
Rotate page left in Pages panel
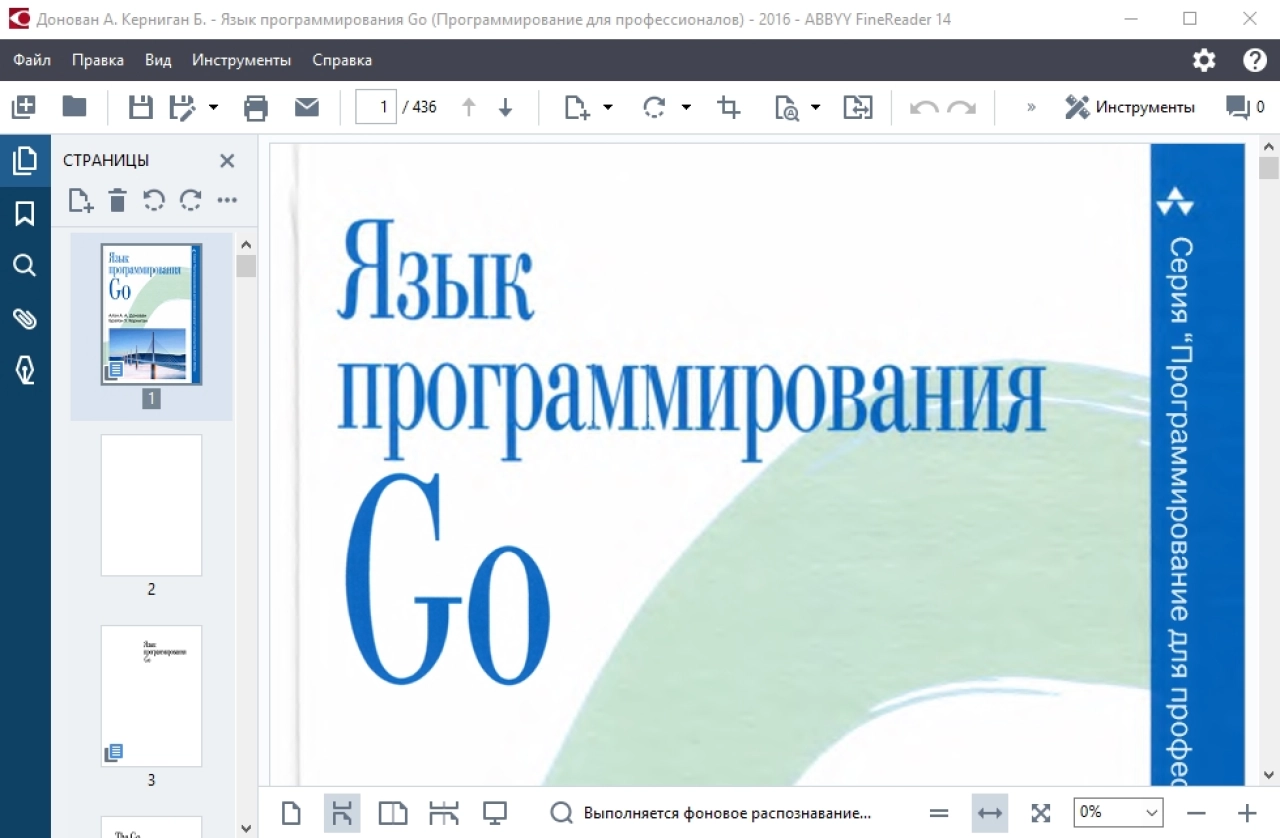pyautogui.click(x=154, y=200)
